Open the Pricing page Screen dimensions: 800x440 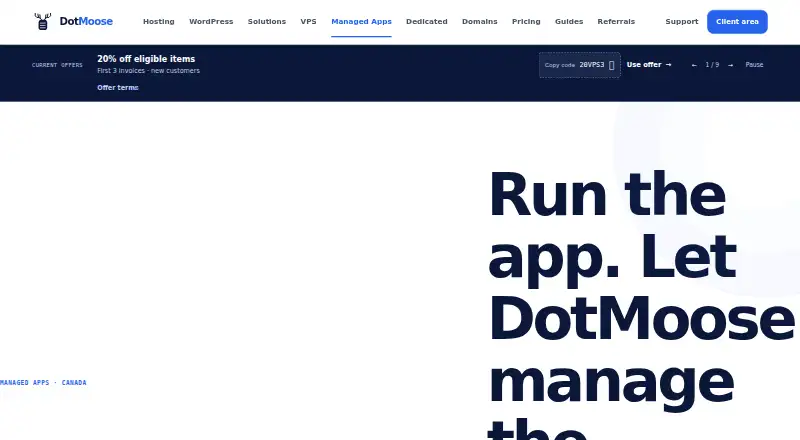click(x=526, y=21)
